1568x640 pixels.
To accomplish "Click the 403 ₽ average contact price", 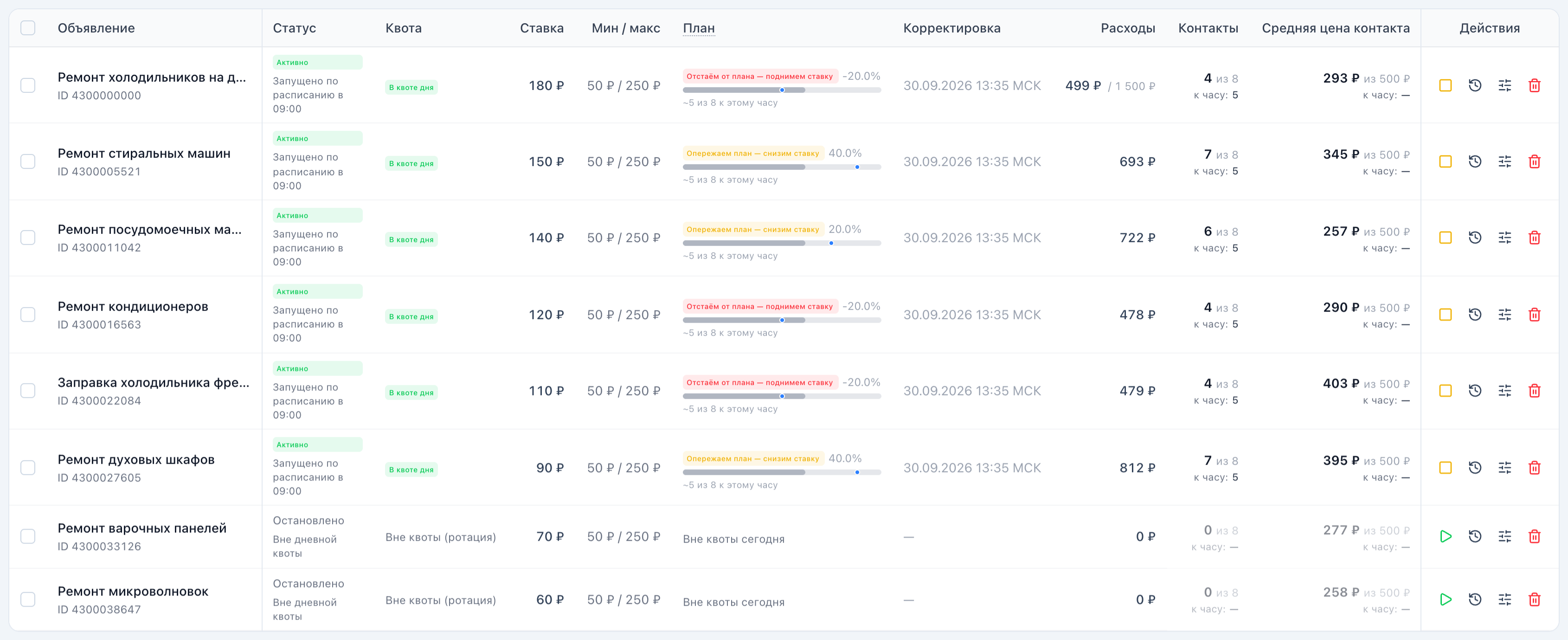I will pyautogui.click(x=1340, y=384).
